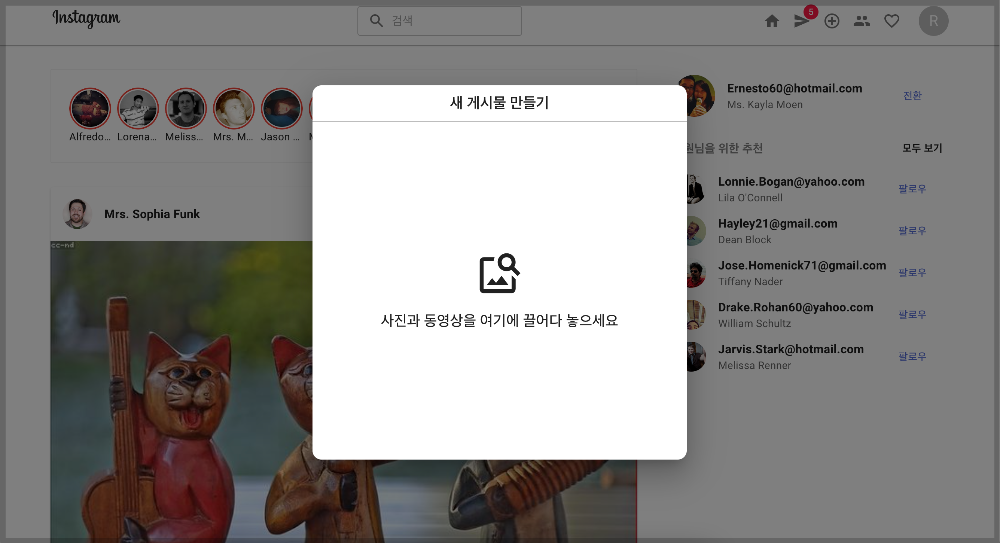1000x543 pixels.
Task: Open Jarvis.Stark@hotmail.com profile
Action: [791, 350]
